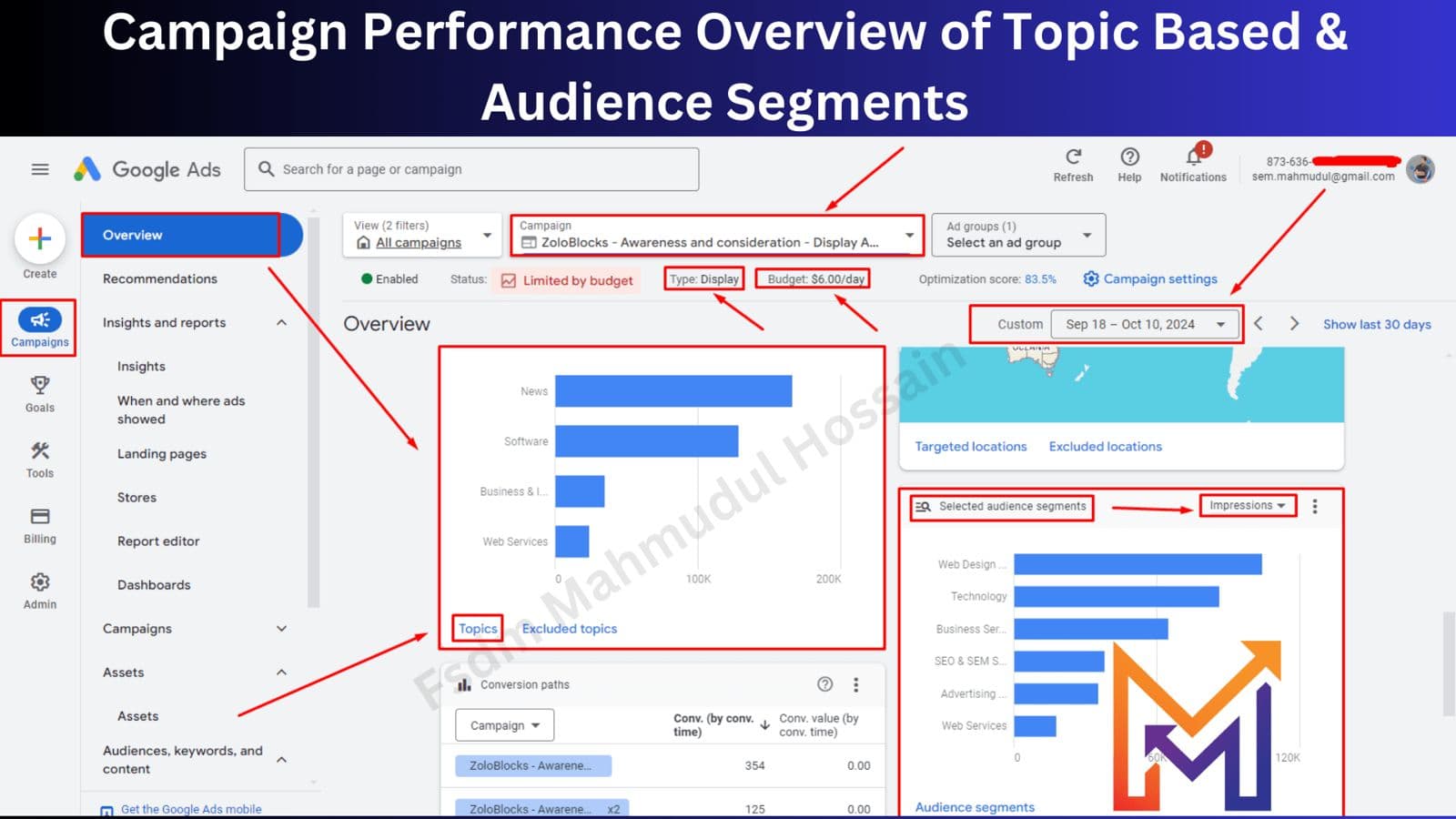Open Recommendations in the navigation

coord(160,278)
